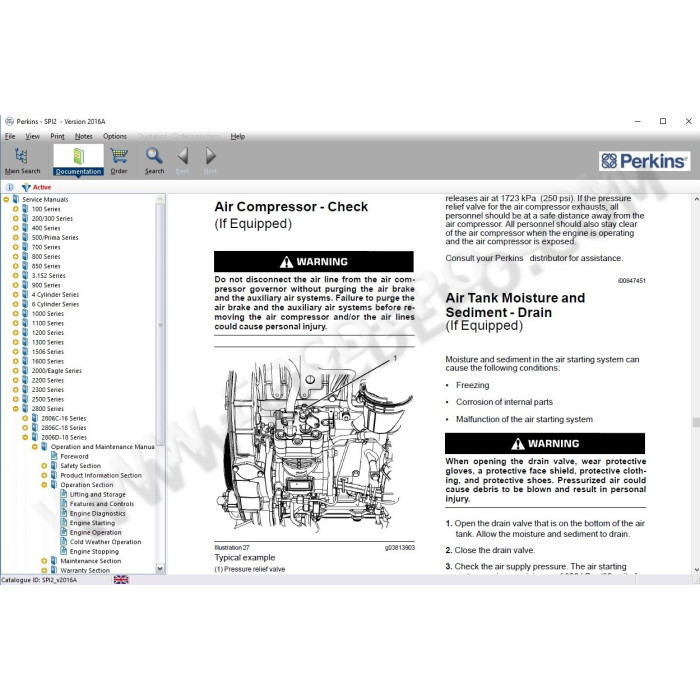Click the document pane scroll down arrow

coord(696,570)
